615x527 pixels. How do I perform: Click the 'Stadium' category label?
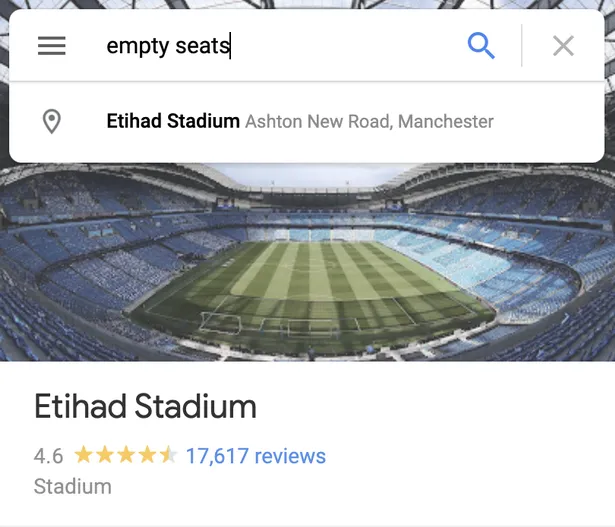73,487
